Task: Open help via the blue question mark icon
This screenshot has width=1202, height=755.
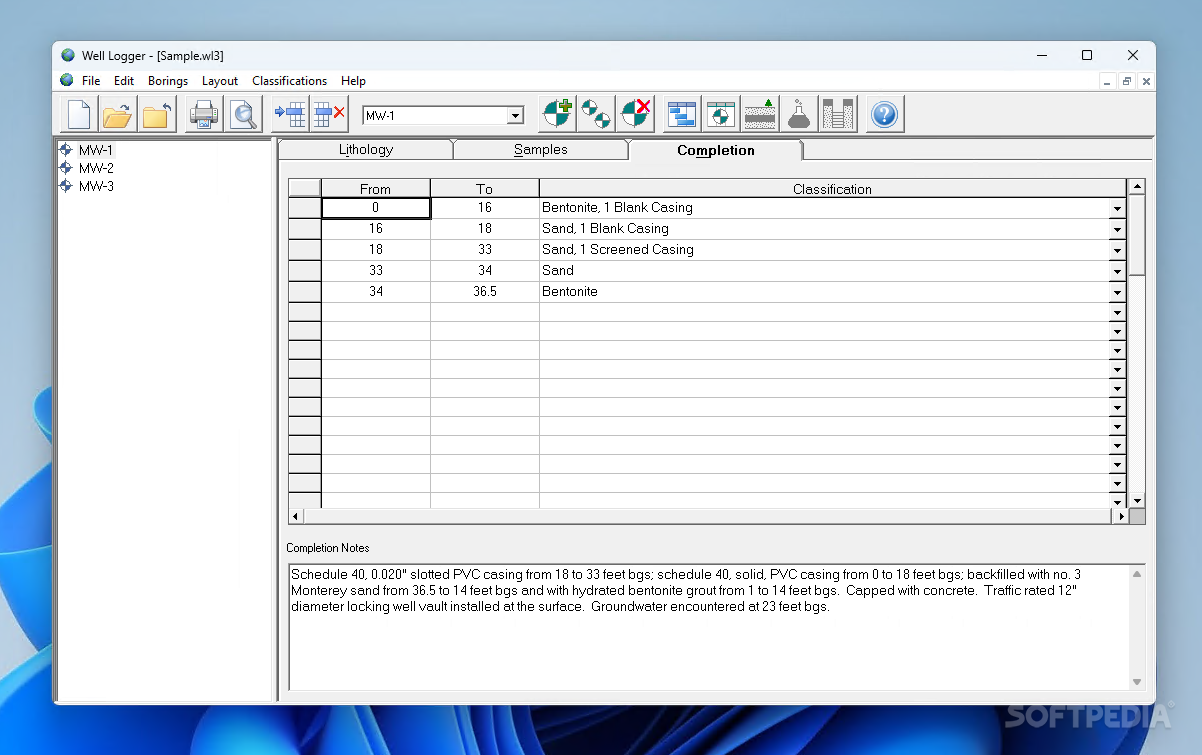Action: click(884, 115)
